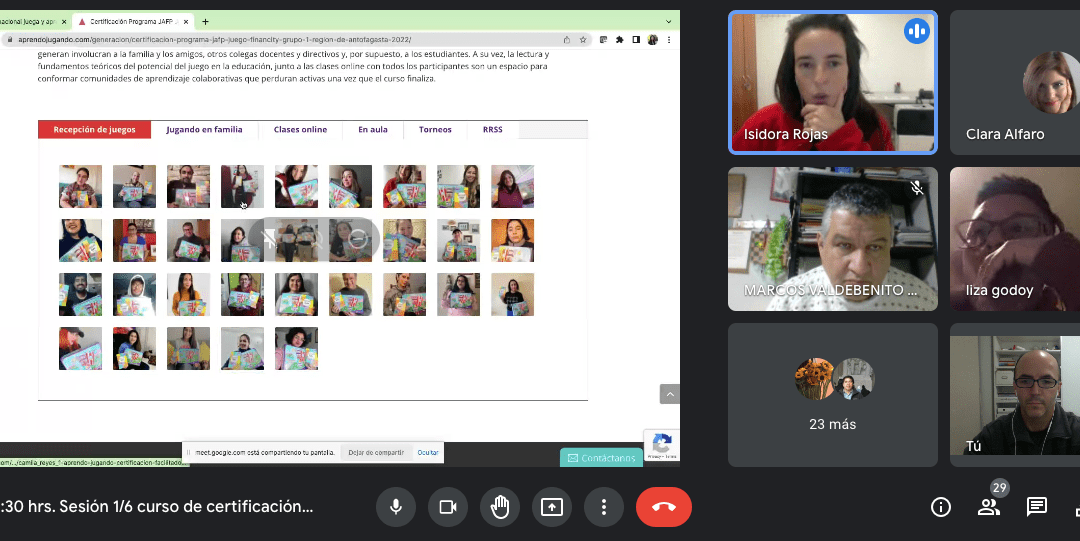1080x541 pixels.
Task: Open the 'Recepción de juegos' tab
Action: pyautogui.click(x=94, y=130)
